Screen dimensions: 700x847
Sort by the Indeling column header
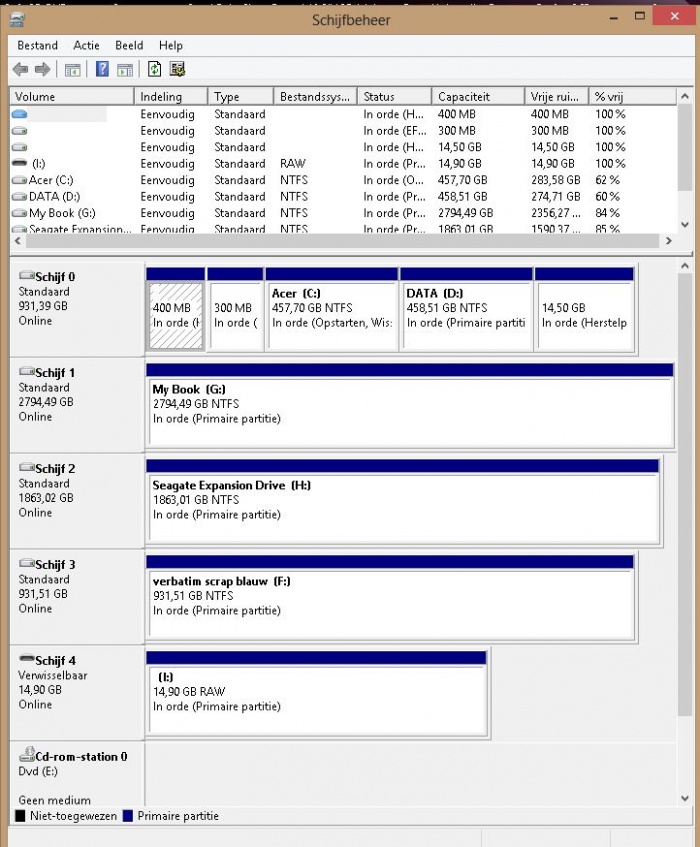171,97
